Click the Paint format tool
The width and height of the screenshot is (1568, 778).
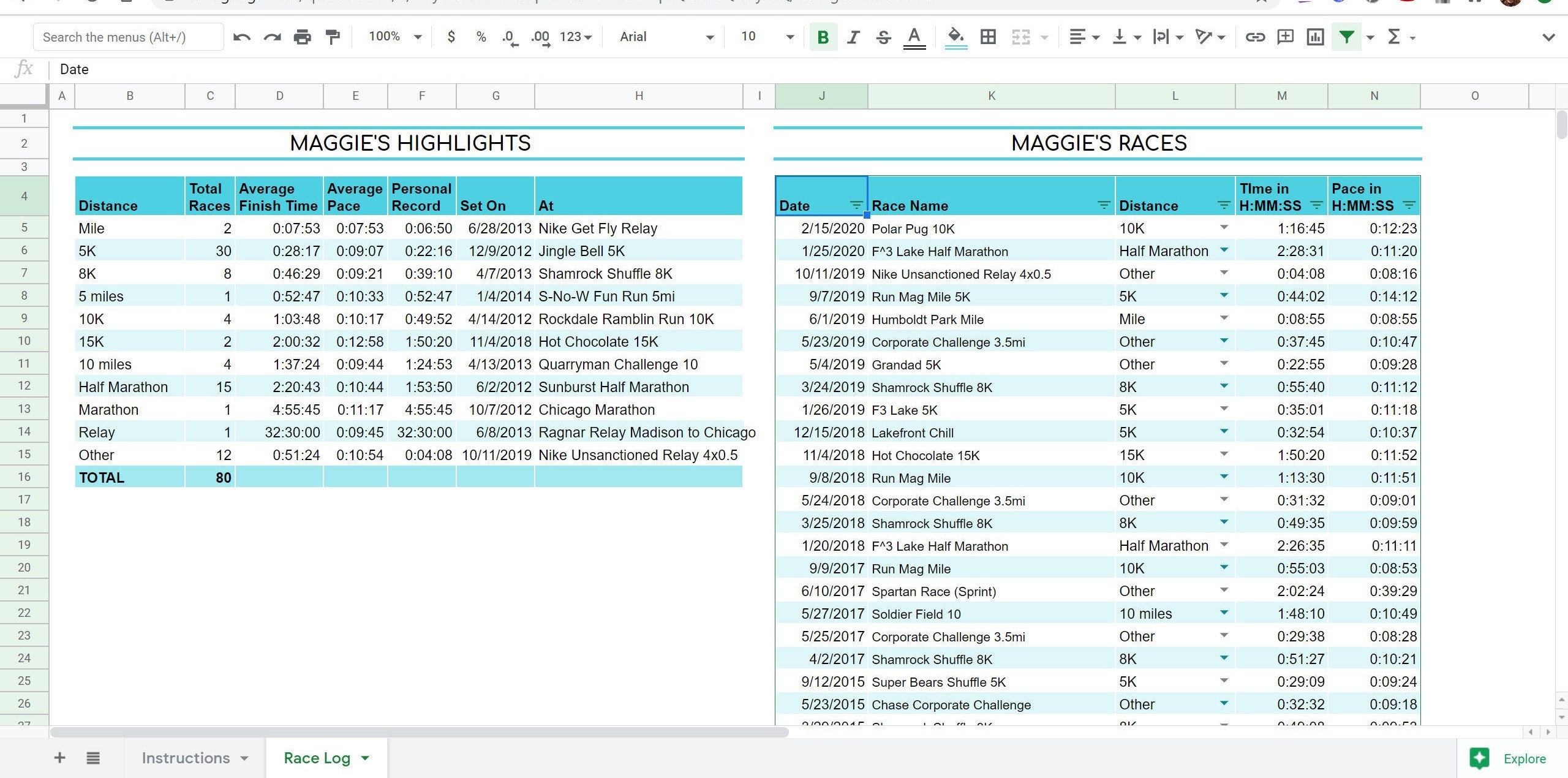point(332,37)
